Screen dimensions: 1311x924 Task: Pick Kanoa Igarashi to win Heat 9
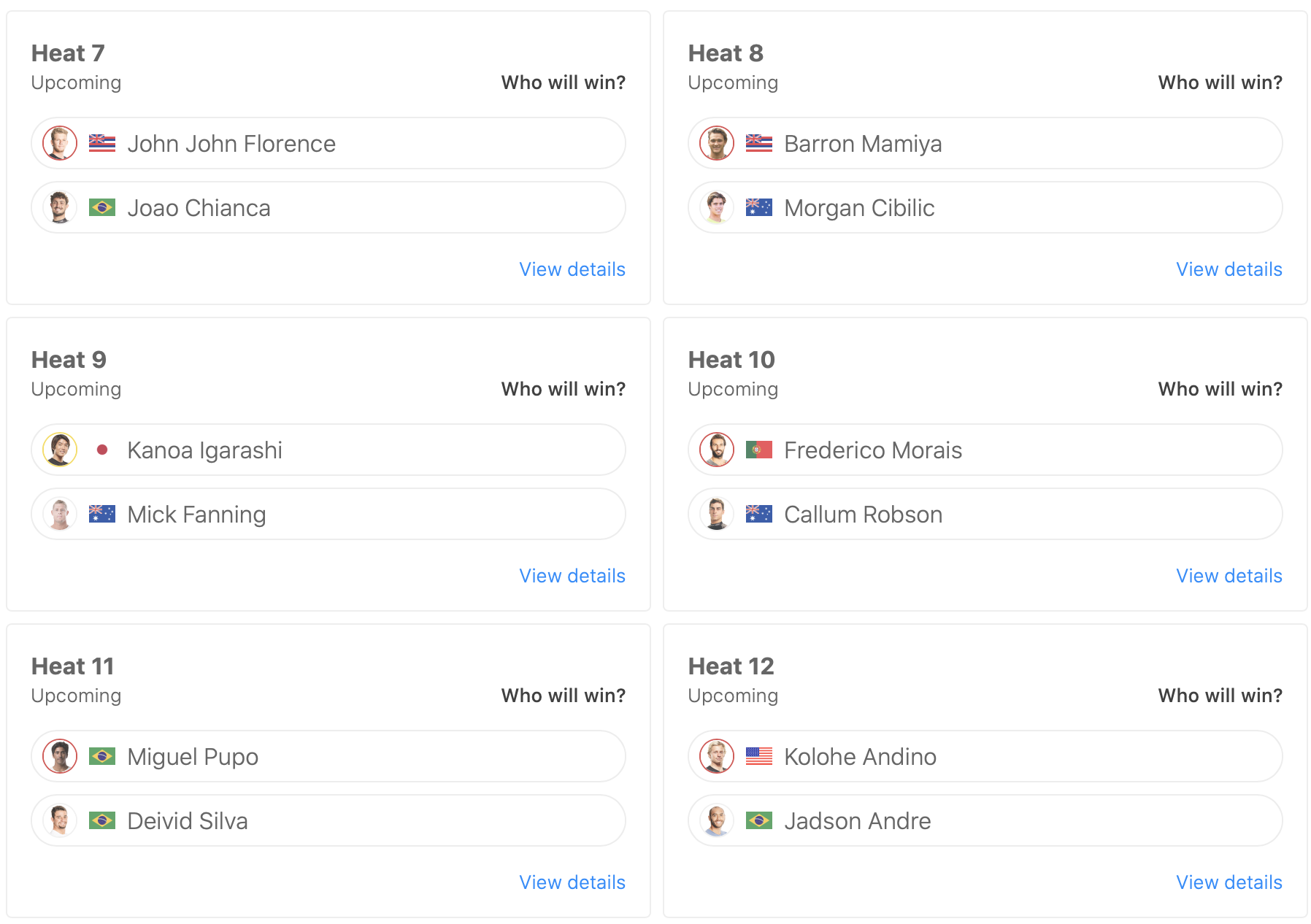pos(328,450)
